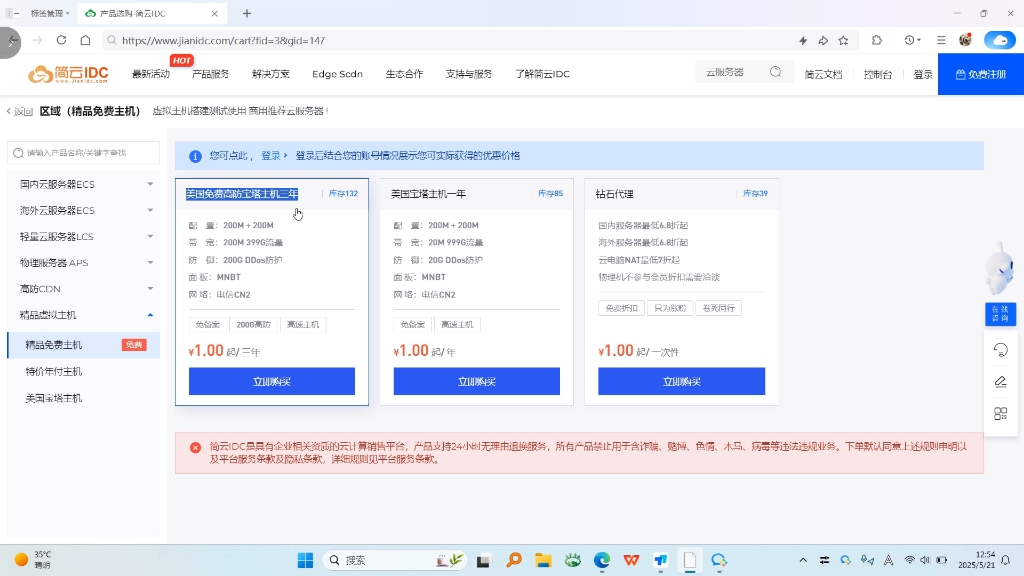The height and width of the screenshot is (576, 1024).
Task: Open 了解简云IDC menu item
Action: pos(542,74)
